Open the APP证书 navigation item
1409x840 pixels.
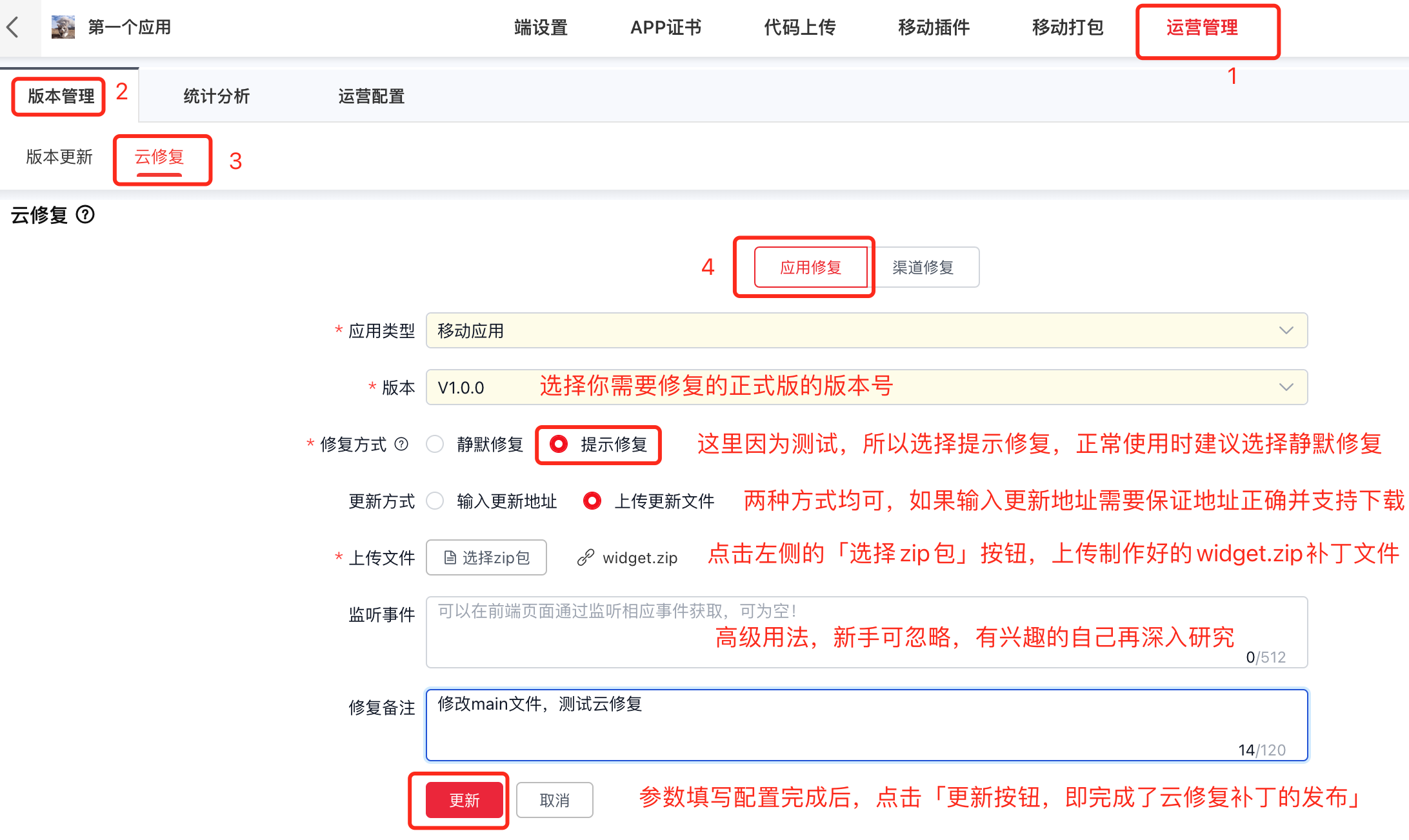pos(666,27)
